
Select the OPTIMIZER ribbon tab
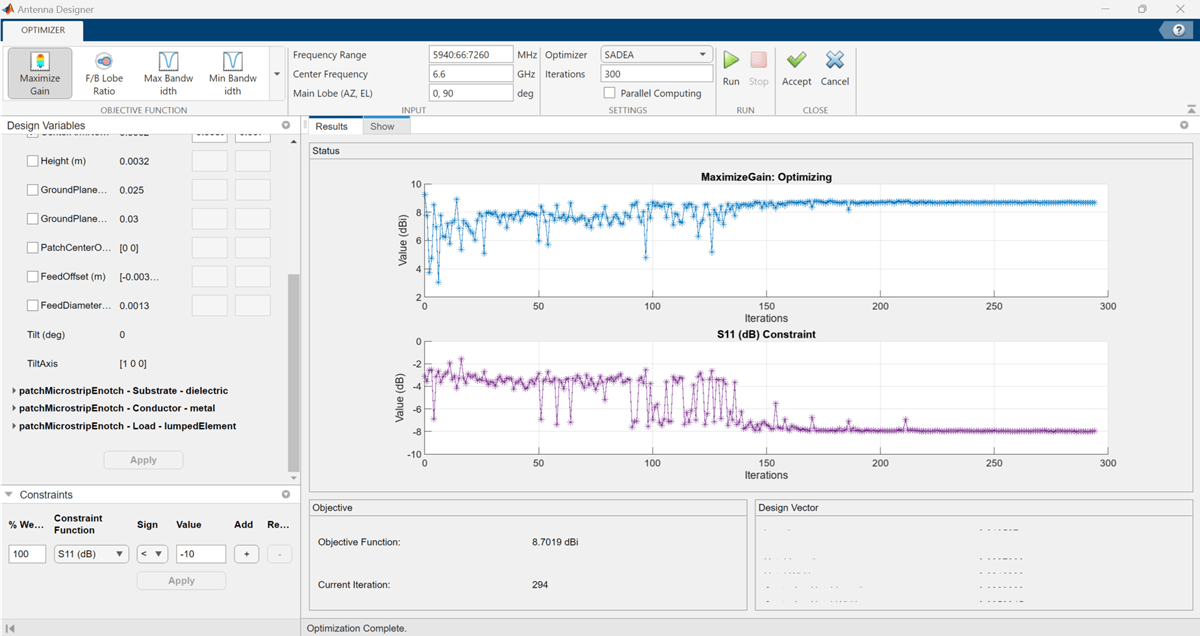click(x=42, y=30)
